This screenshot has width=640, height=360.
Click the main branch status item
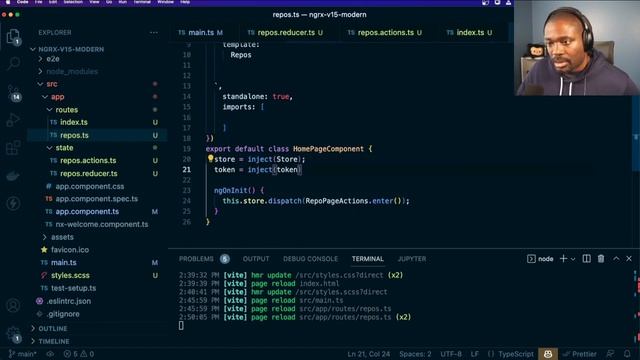[23, 354]
